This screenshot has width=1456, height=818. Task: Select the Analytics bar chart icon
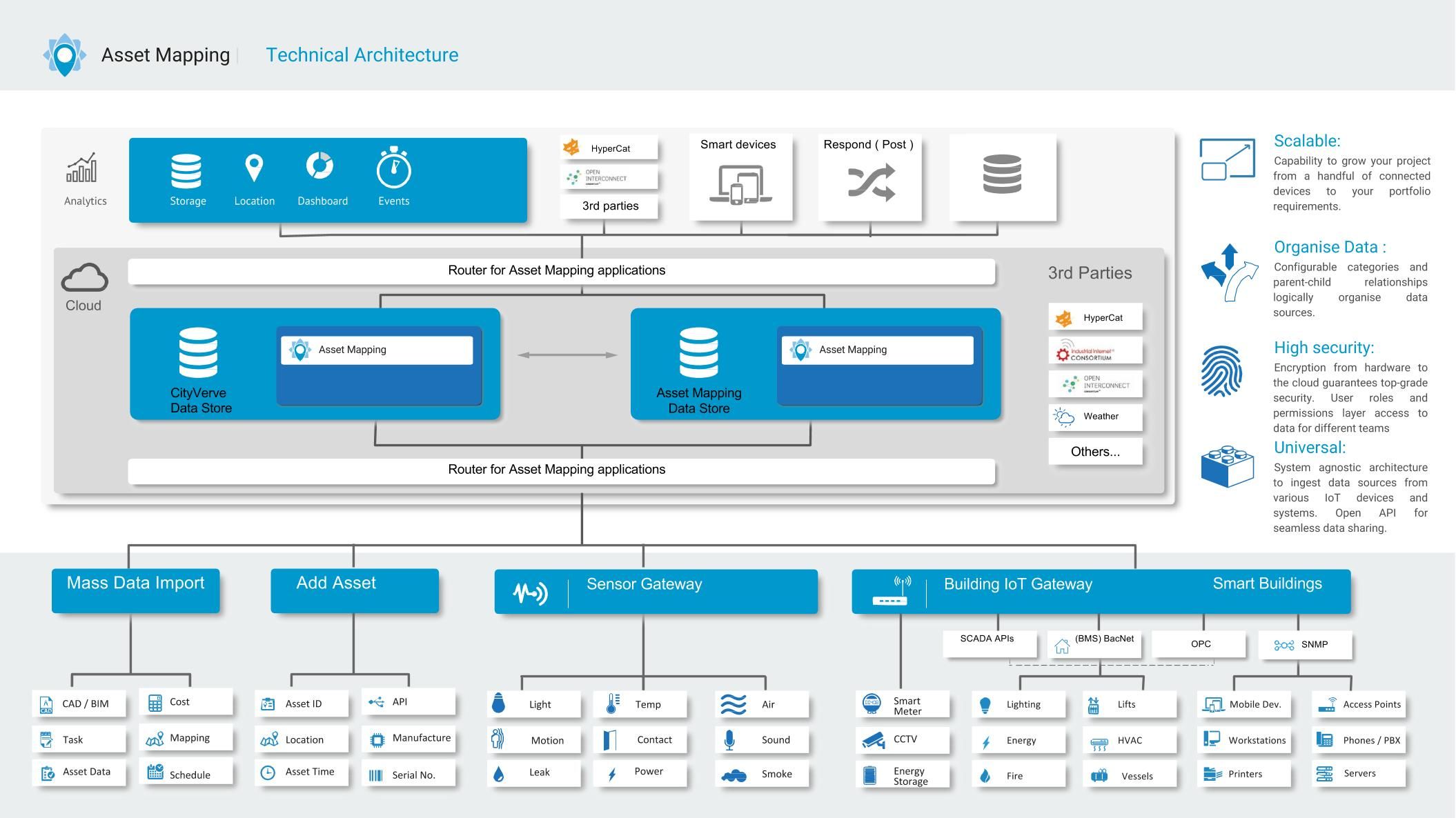pyautogui.click(x=81, y=168)
